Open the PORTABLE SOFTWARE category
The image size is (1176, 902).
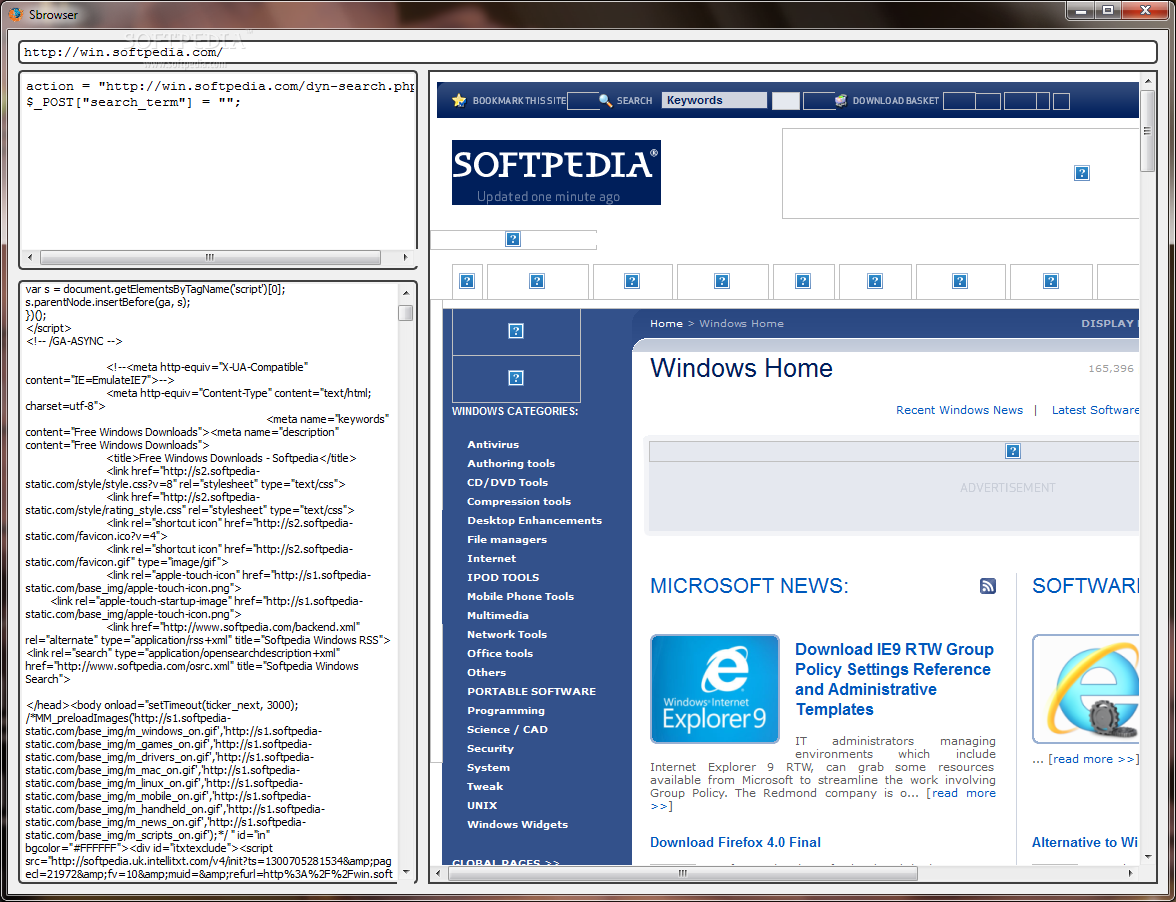tap(531, 691)
